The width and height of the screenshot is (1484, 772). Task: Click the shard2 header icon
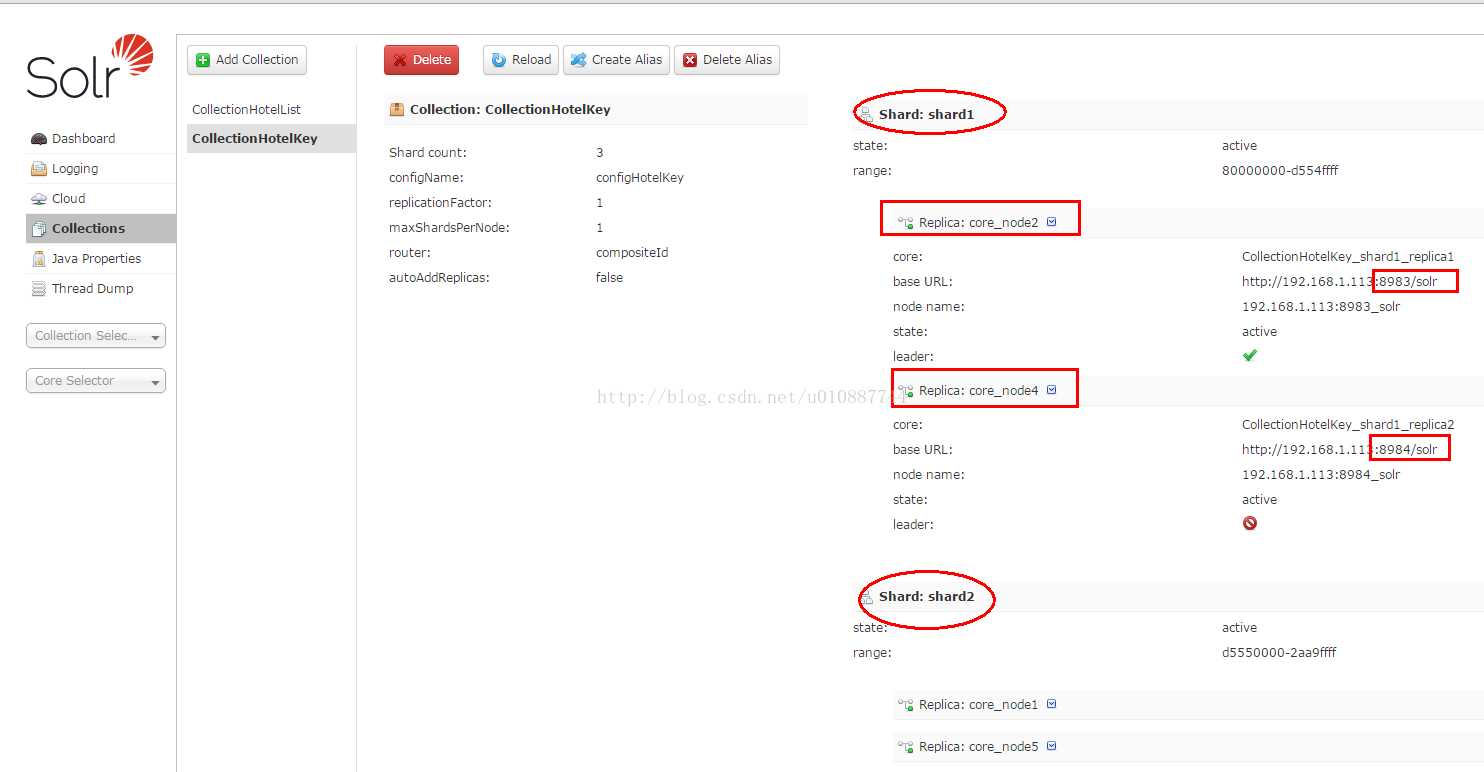click(x=866, y=597)
